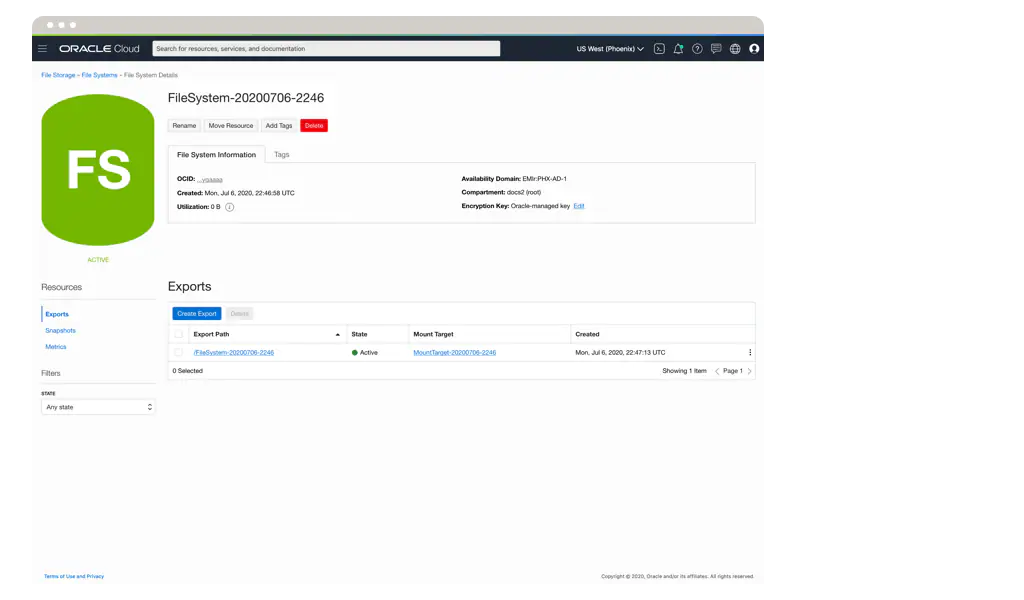Open the notifications bell
Viewport: 1024px width, 600px height.
tap(678, 48)
